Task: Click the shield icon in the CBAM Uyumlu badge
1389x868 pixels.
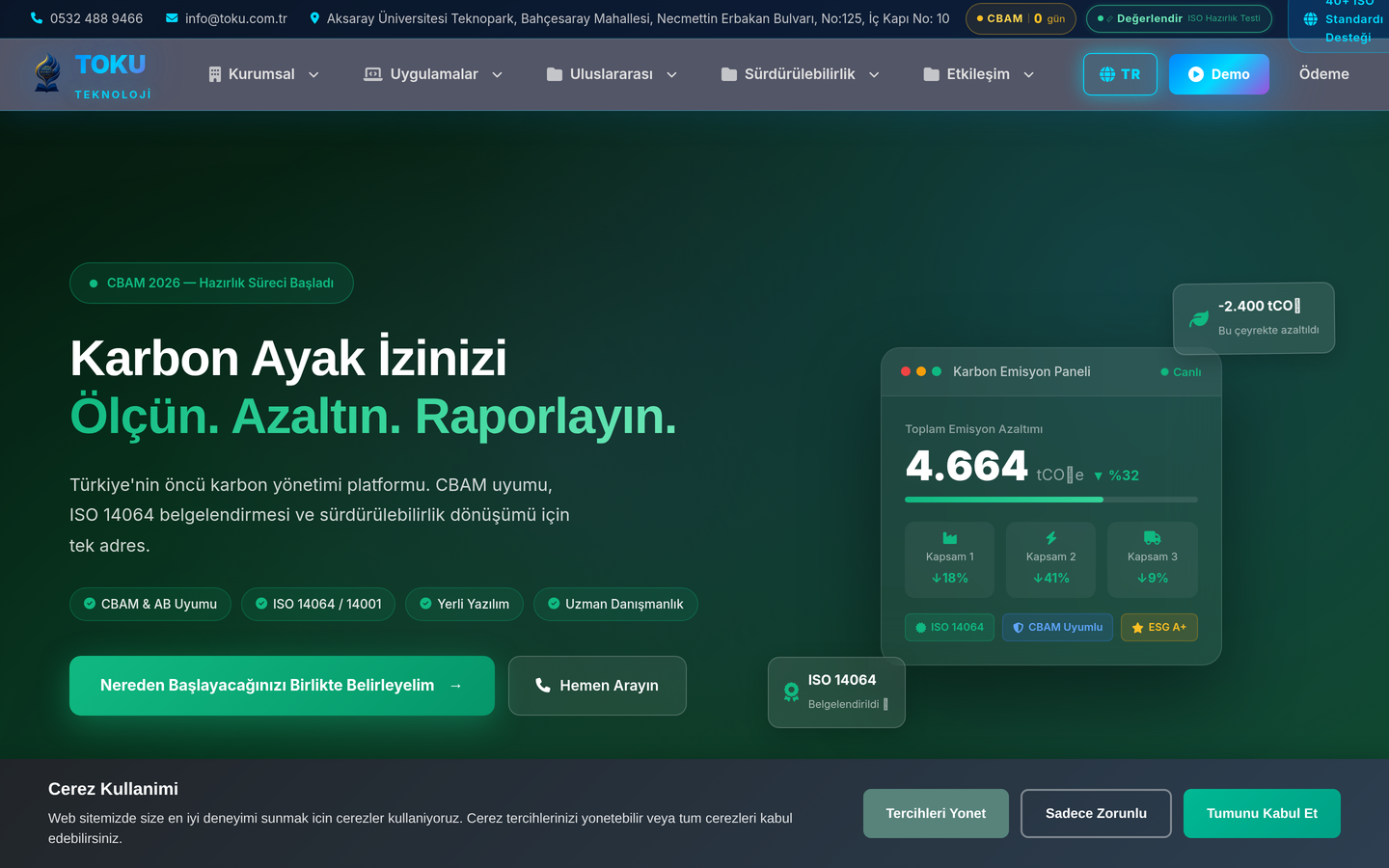Action: pos(1019,628)
